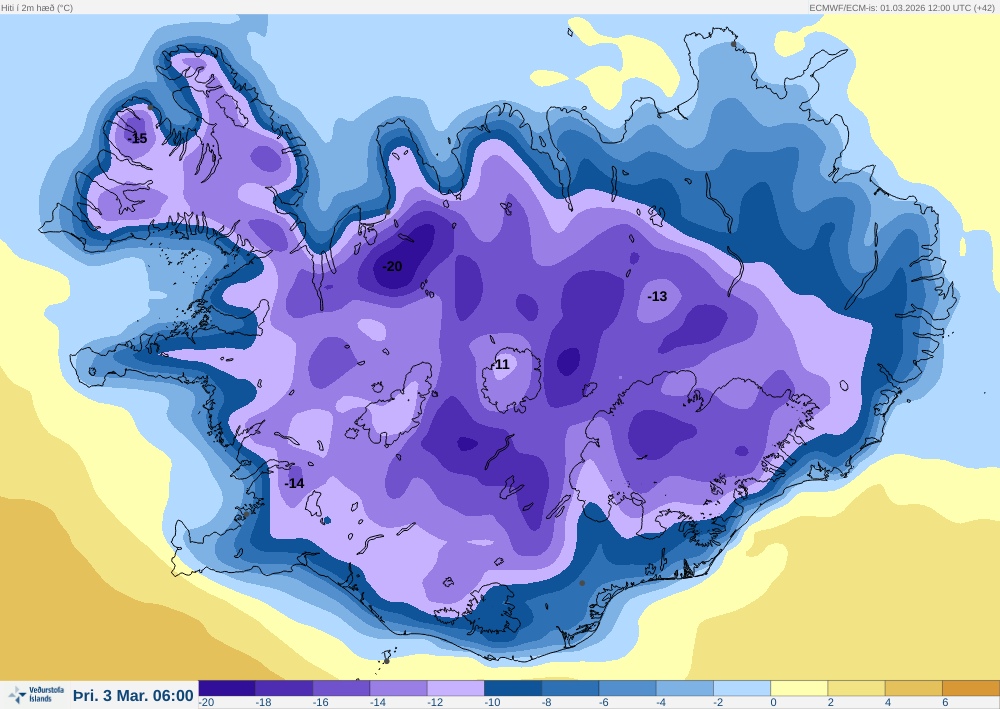Click the -11 temperature label on glacier
The image size is (1000, 709).
(501, 364)
